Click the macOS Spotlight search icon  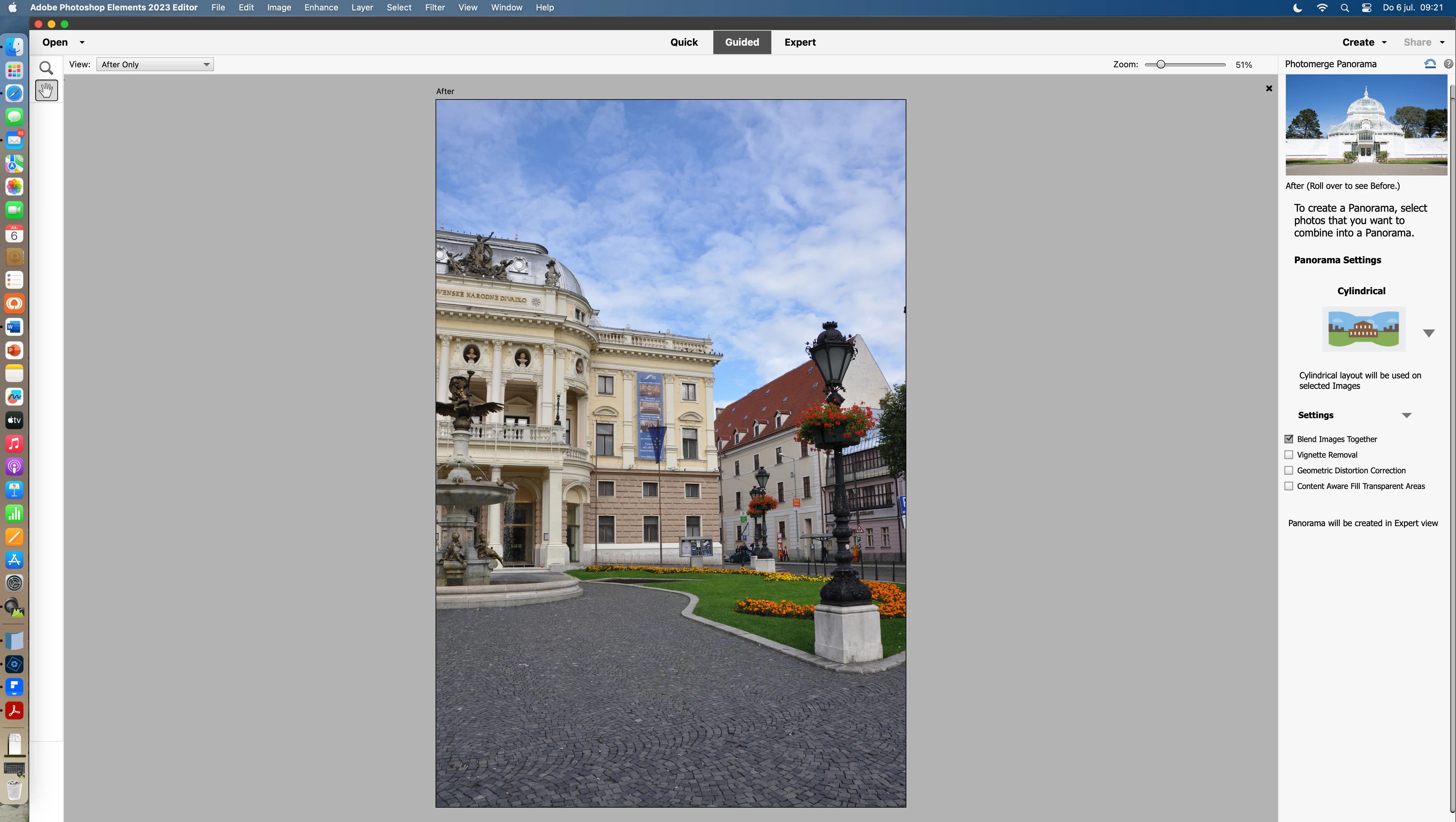[x=1345, y=8]
